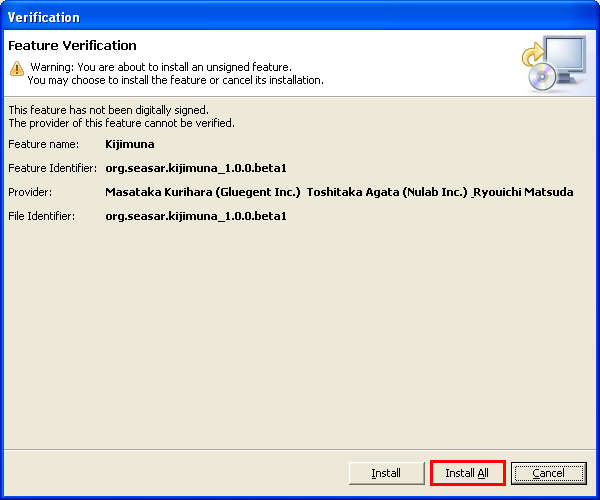
Task: Click the Install All button
Action: [x=467, y=473]
